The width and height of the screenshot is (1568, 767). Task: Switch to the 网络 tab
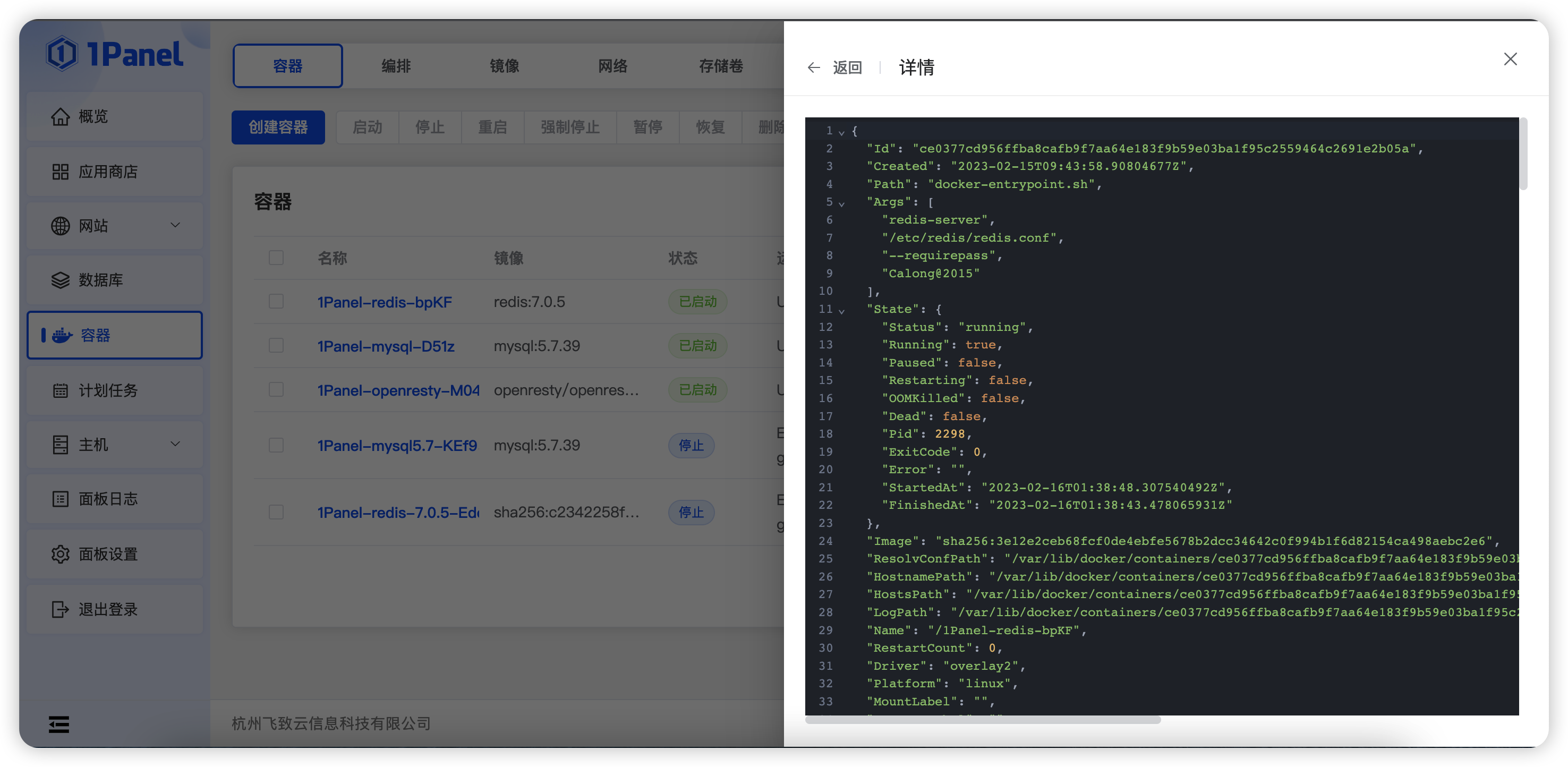[x=612, y=66]
